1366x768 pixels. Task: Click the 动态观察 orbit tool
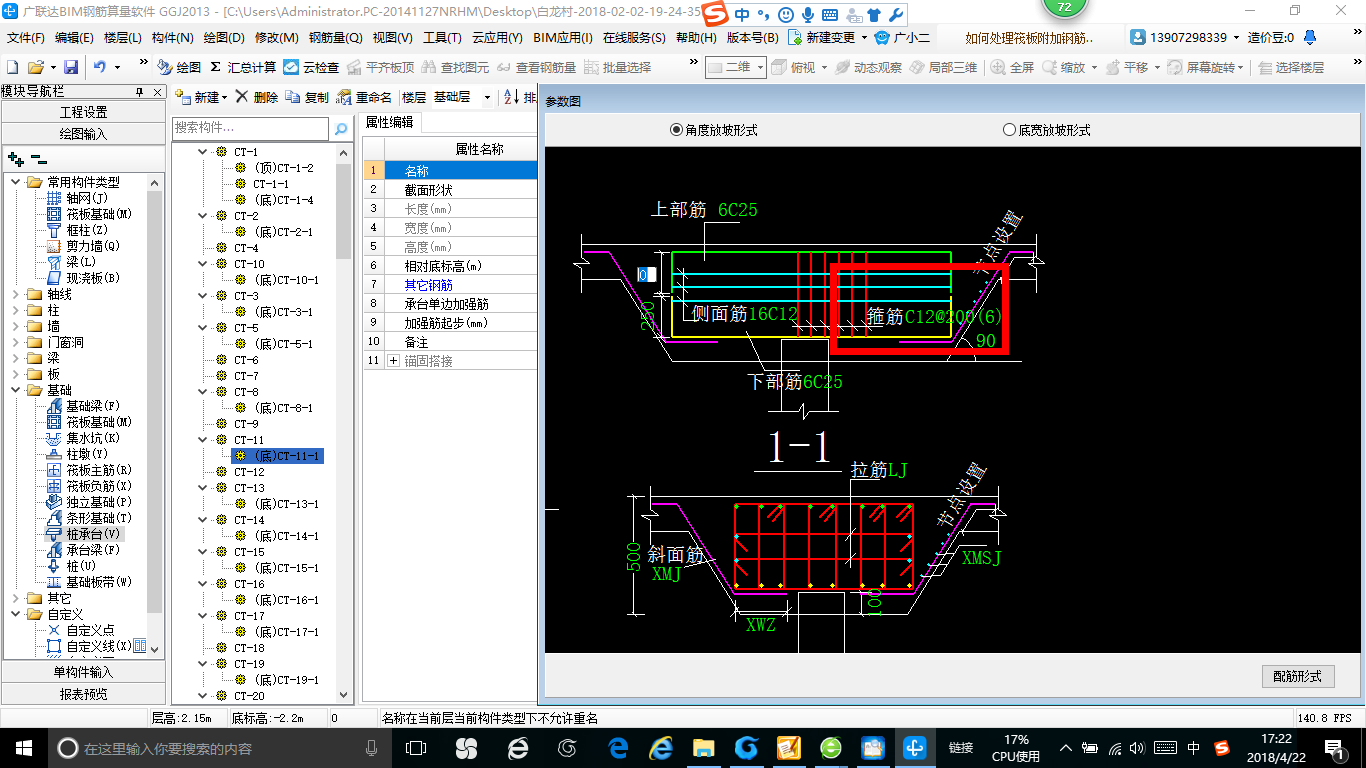click(868, 67)
